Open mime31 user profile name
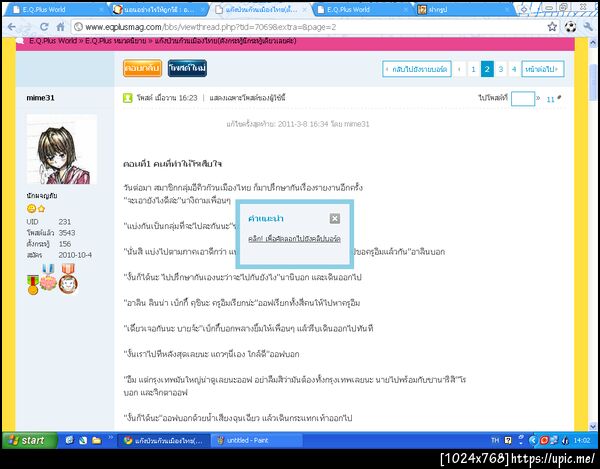Viewport: 600px width, 469px height. pos(40,98)
